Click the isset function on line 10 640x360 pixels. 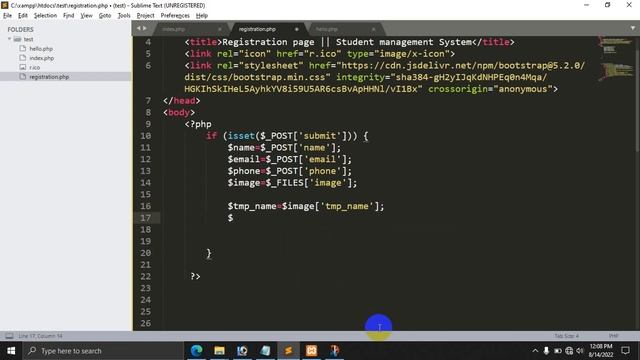tap(241, 136)
